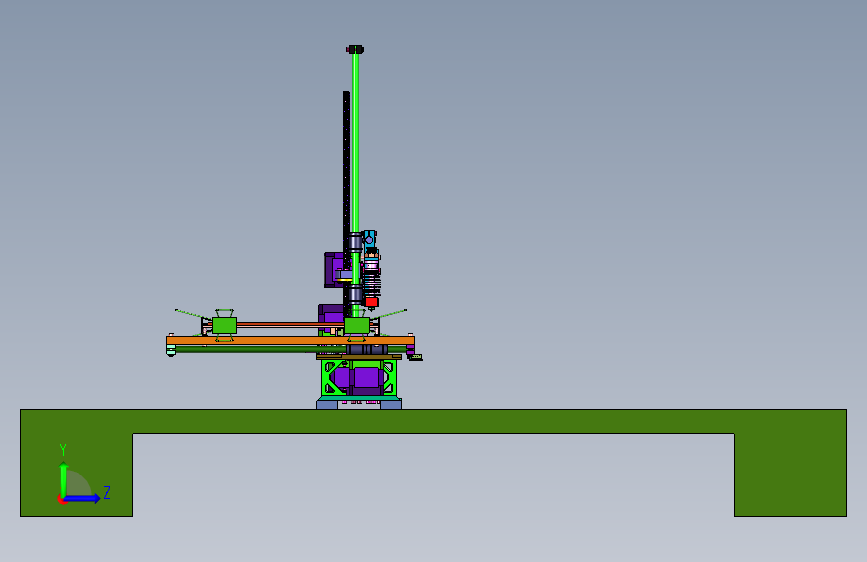
Task: Select the right green carriage block under rod
Action: [x=357, y=325]
